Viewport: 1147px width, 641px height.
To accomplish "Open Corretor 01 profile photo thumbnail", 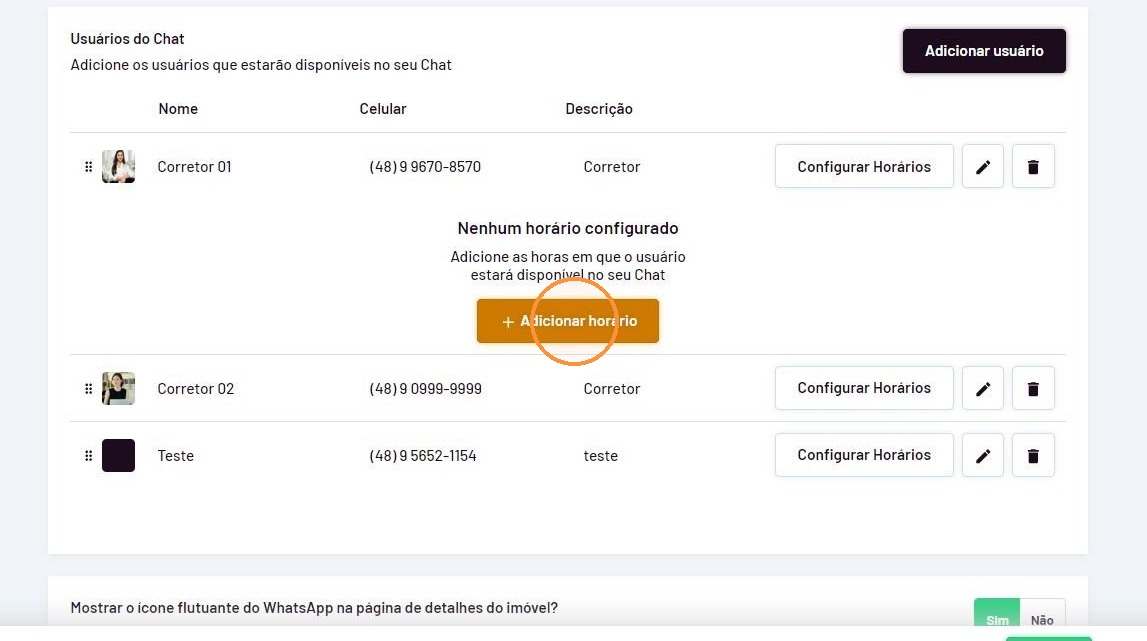I will point(119,167).
